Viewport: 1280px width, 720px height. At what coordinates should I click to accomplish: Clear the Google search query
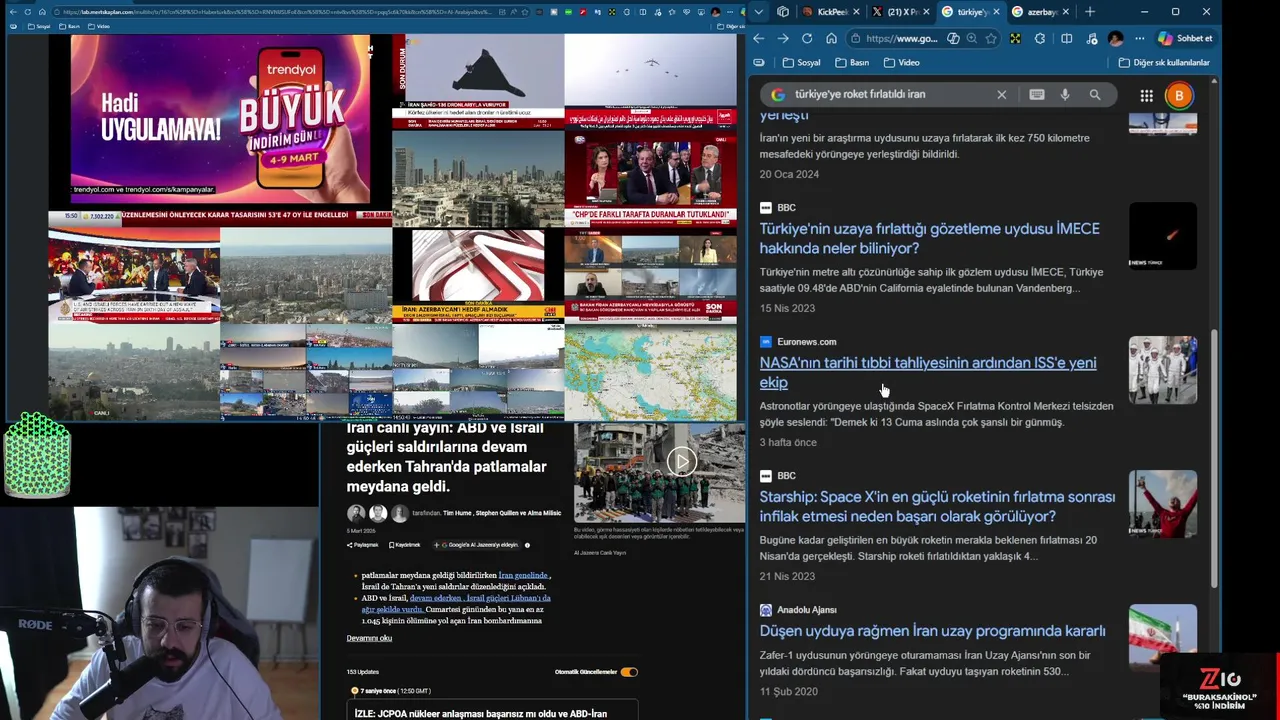pyautogui.click(x=1001, y=94)
